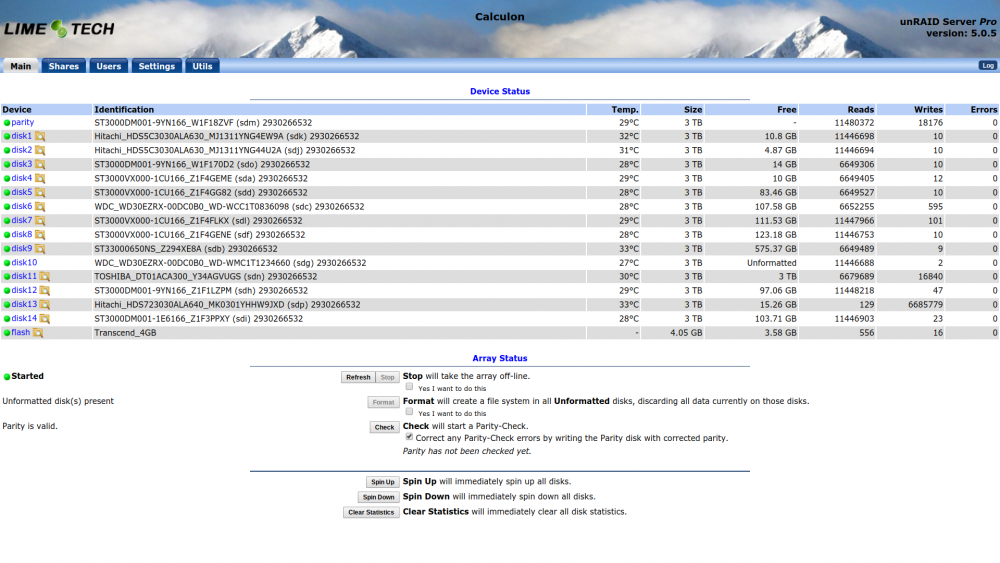Open the disk7 device link
Viewport: 1000px width, 563px height.
(x=22, y=221)
